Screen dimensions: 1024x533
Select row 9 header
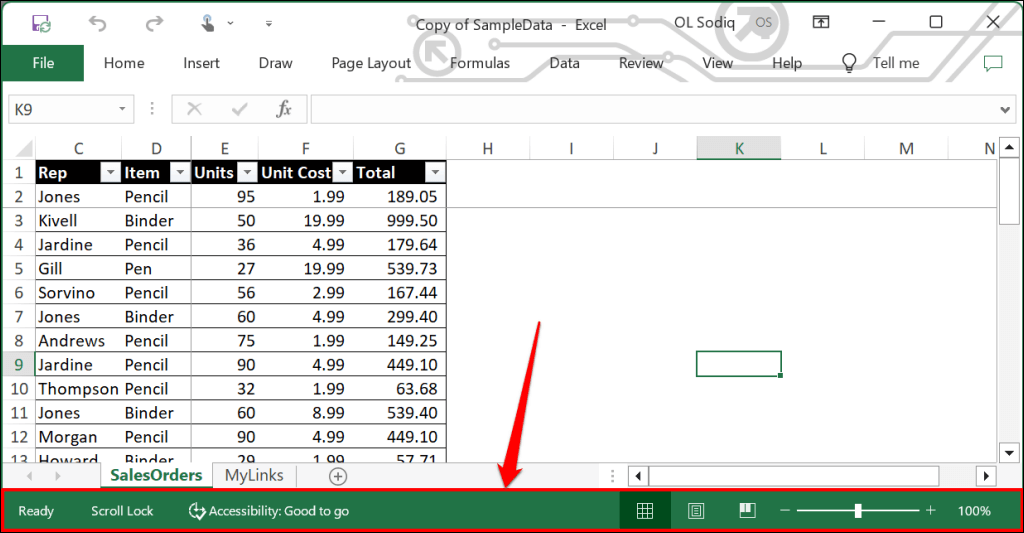19,364
